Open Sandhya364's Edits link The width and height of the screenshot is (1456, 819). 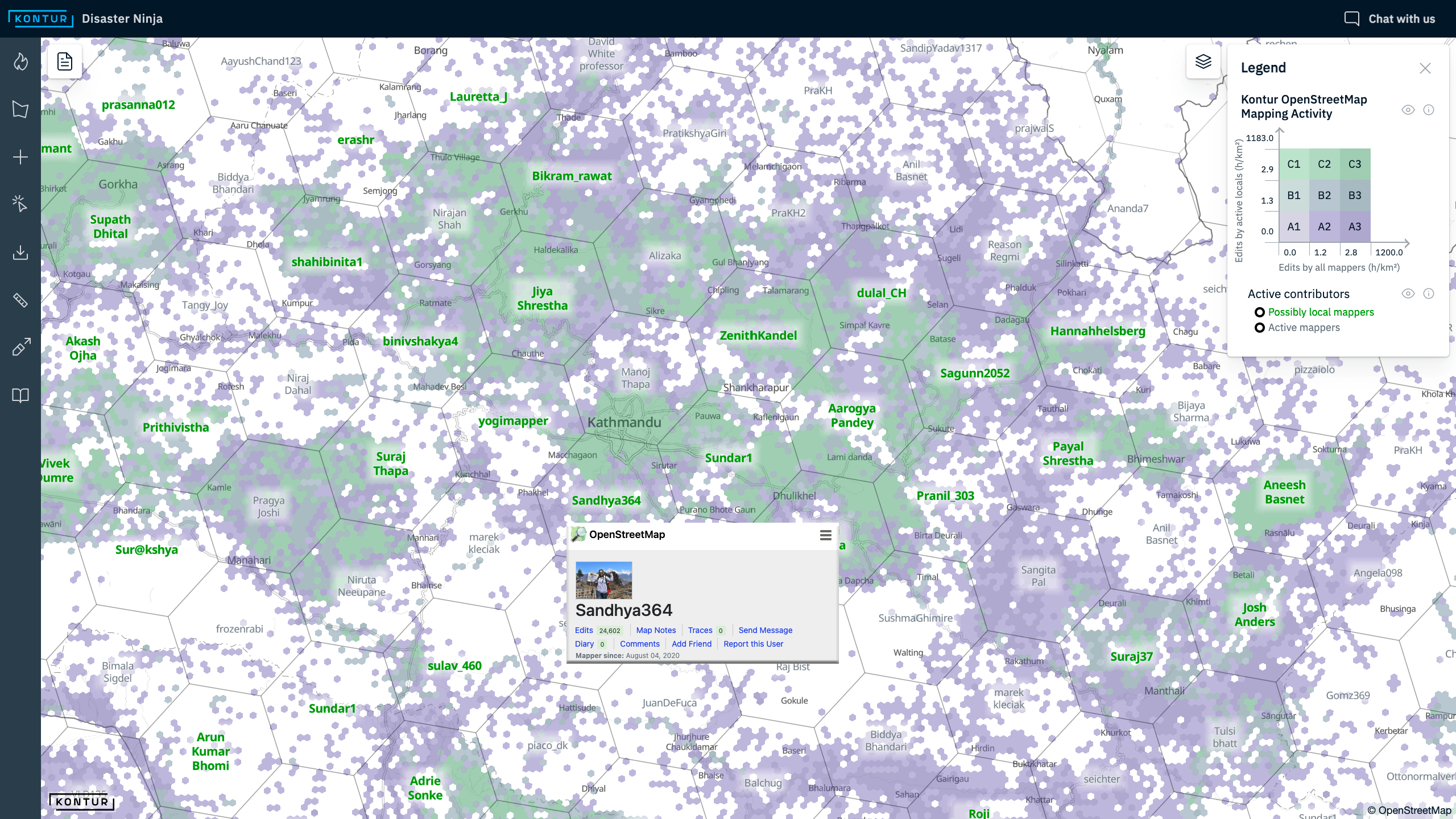tap(584, 630)
